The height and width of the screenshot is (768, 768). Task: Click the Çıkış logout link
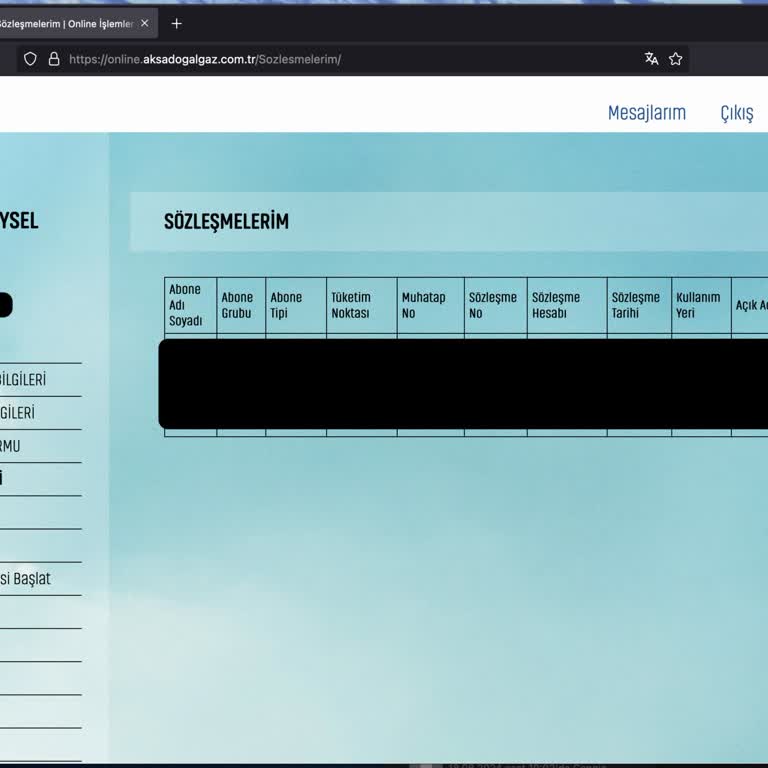click(x=737, y=113)
